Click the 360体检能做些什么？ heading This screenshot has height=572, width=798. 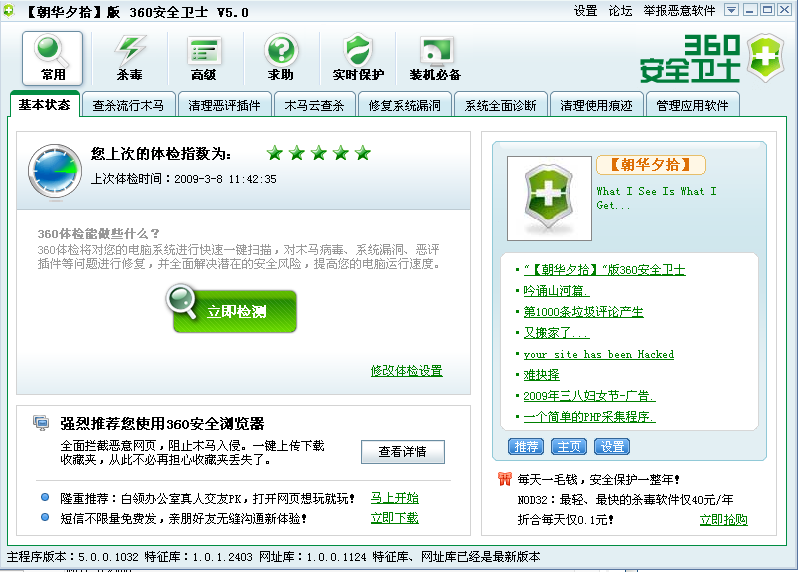point(98,234)
